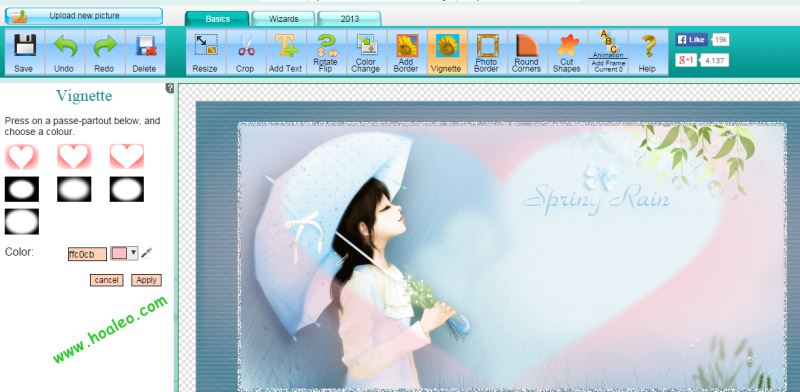Click the Facebook Like button
The width and height of the screenshot is (800, 392).
tap(691, 40)
